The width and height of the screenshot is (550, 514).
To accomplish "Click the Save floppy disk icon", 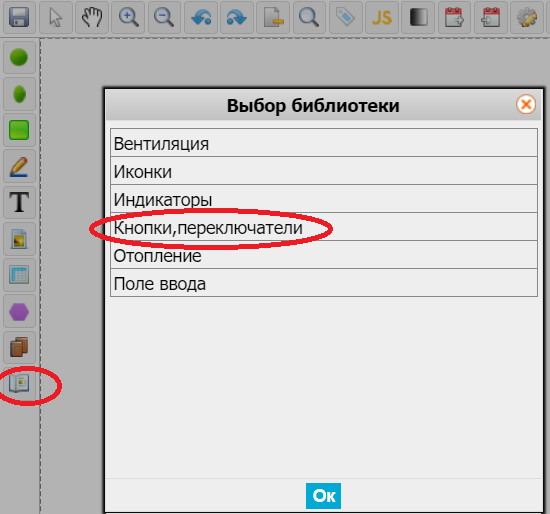I will point(19,17).
